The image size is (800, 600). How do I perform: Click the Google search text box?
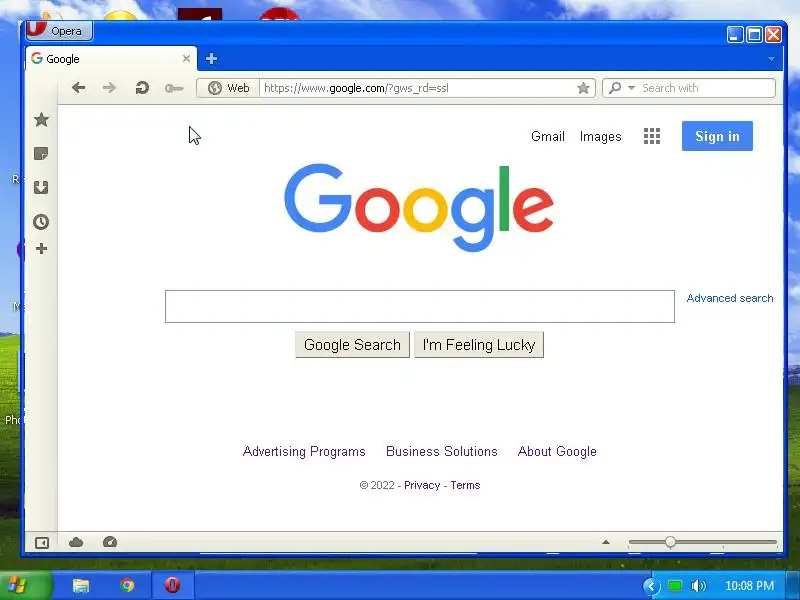(x=419, y=306)
